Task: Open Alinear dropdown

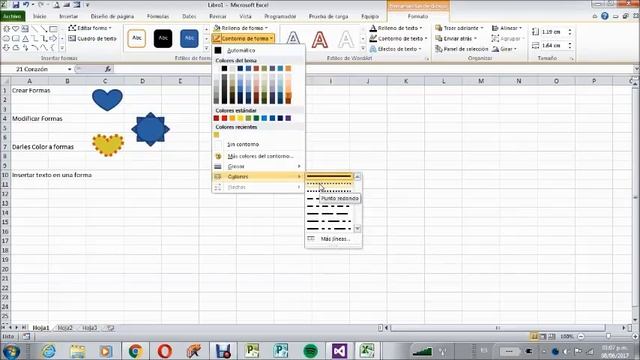Action: point(507,28)
